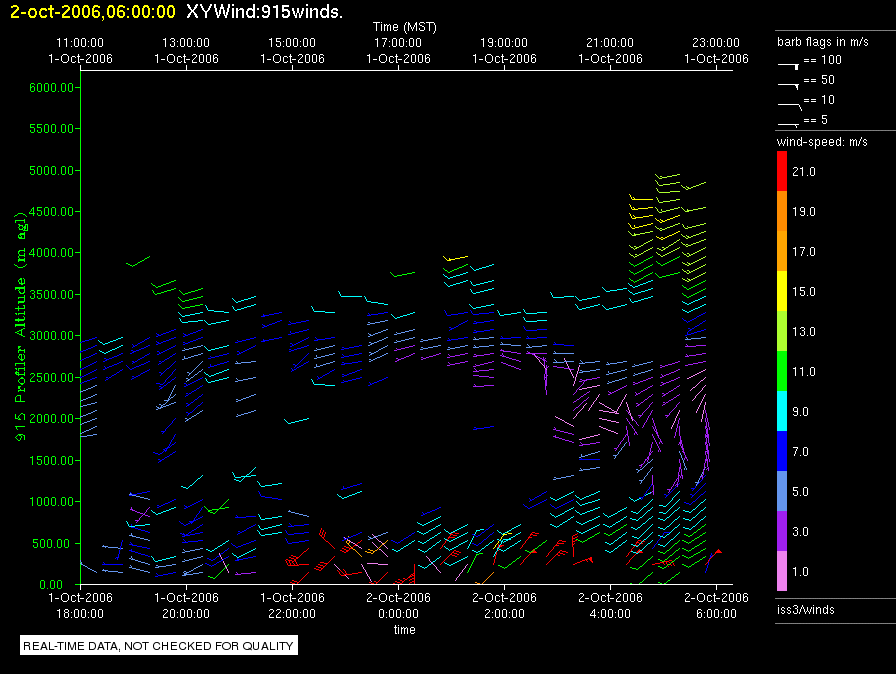This screenshot has height=674, width=896.
Task: Click the 2-Oct-2006 0:00:00 bottom axis label
Action: [x=398, y=605]
